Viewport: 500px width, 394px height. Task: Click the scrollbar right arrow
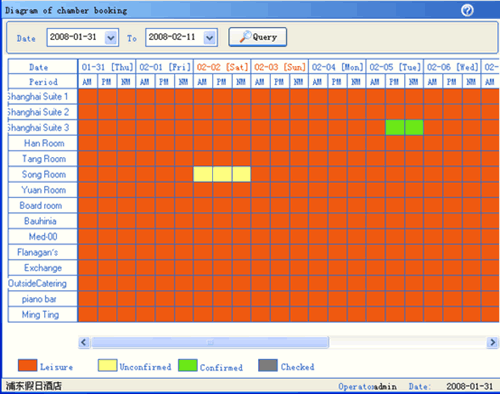click(x=492, y=342)
